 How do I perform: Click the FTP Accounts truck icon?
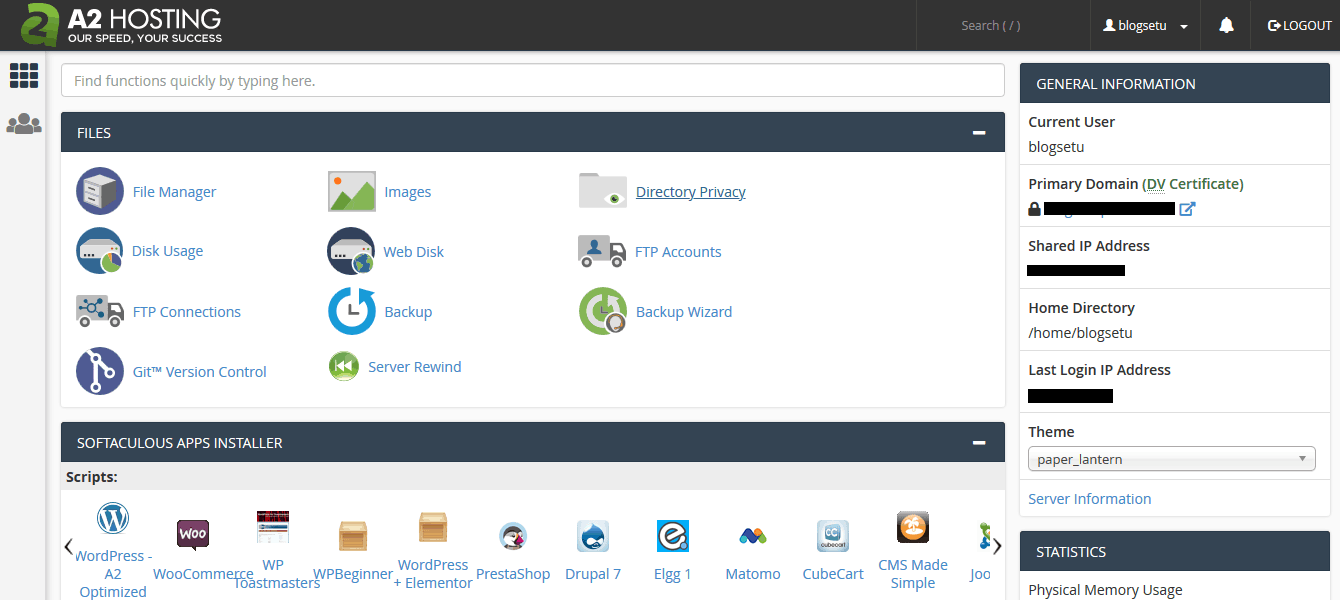point(602,251)
